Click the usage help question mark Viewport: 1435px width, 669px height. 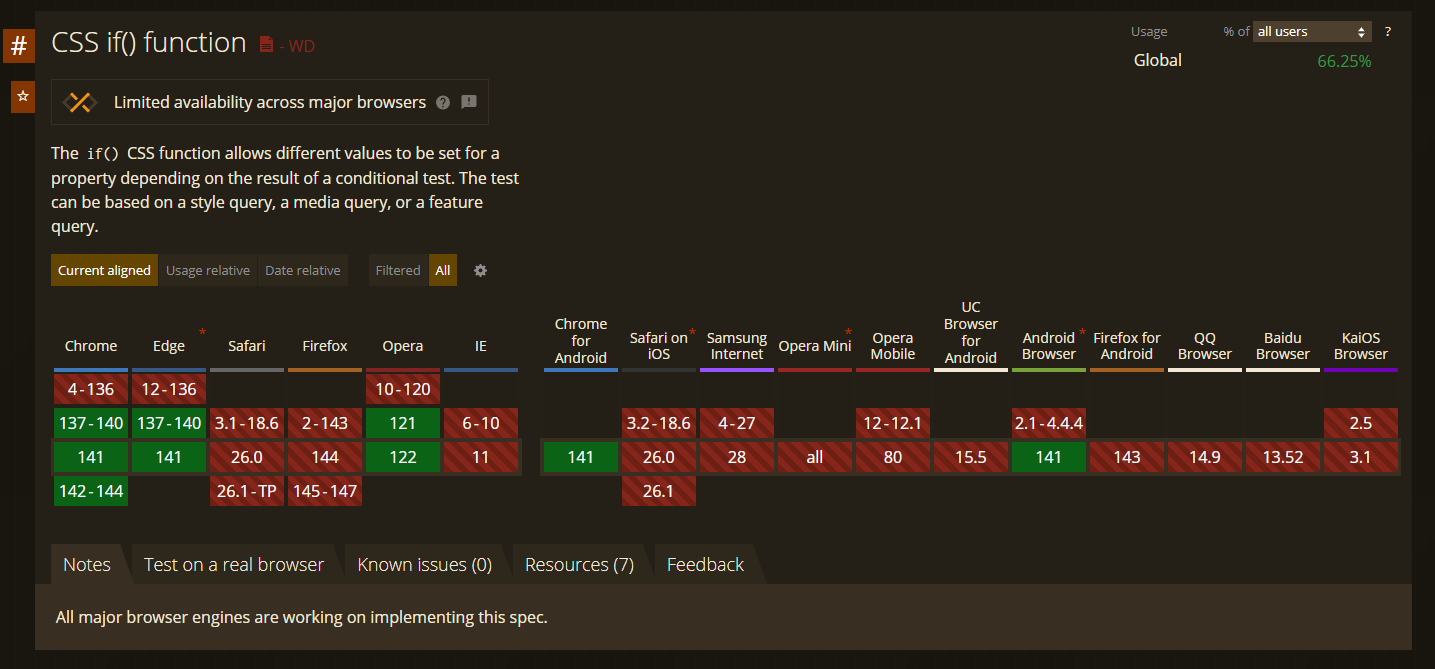(x=1387, y=32)
